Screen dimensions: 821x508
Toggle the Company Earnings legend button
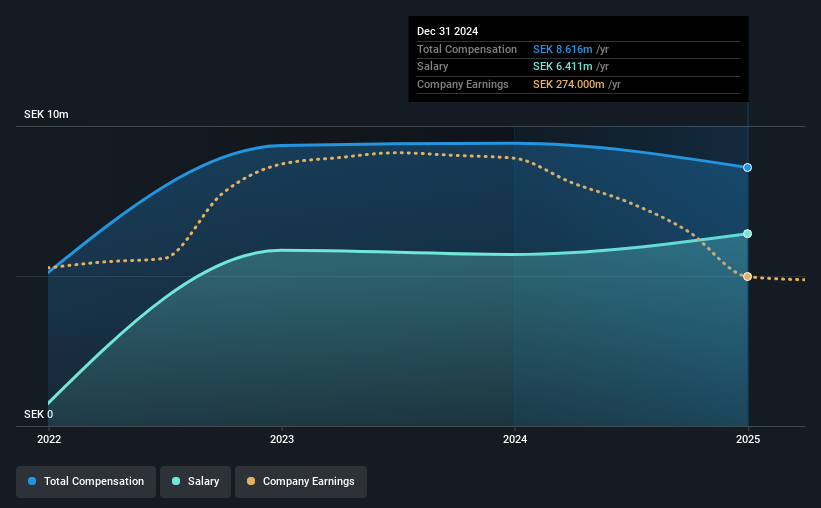tap(301, 482)
